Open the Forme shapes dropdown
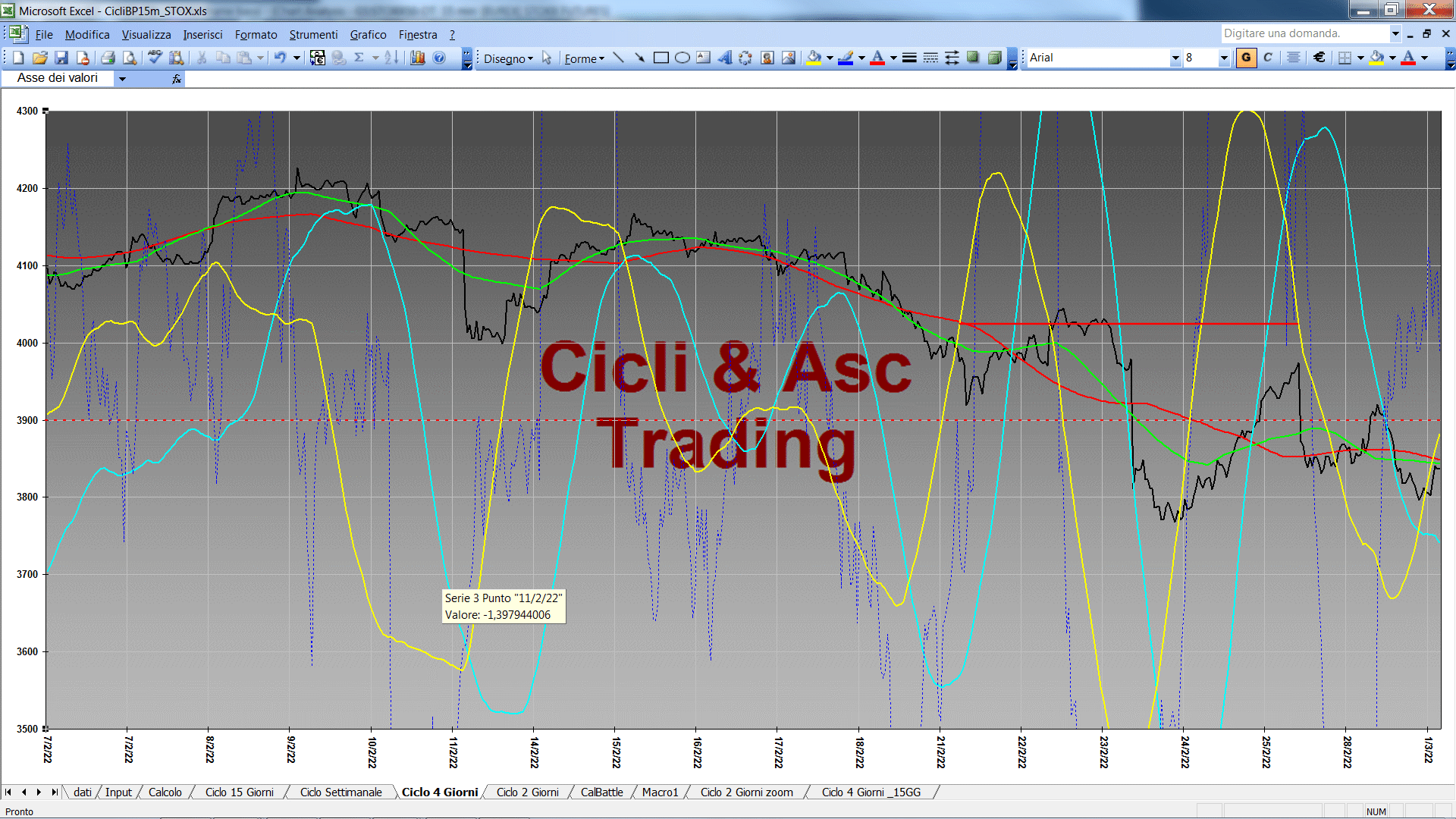Image resolution: width=1456 pixels, height=819 pixels. point(585,58)
